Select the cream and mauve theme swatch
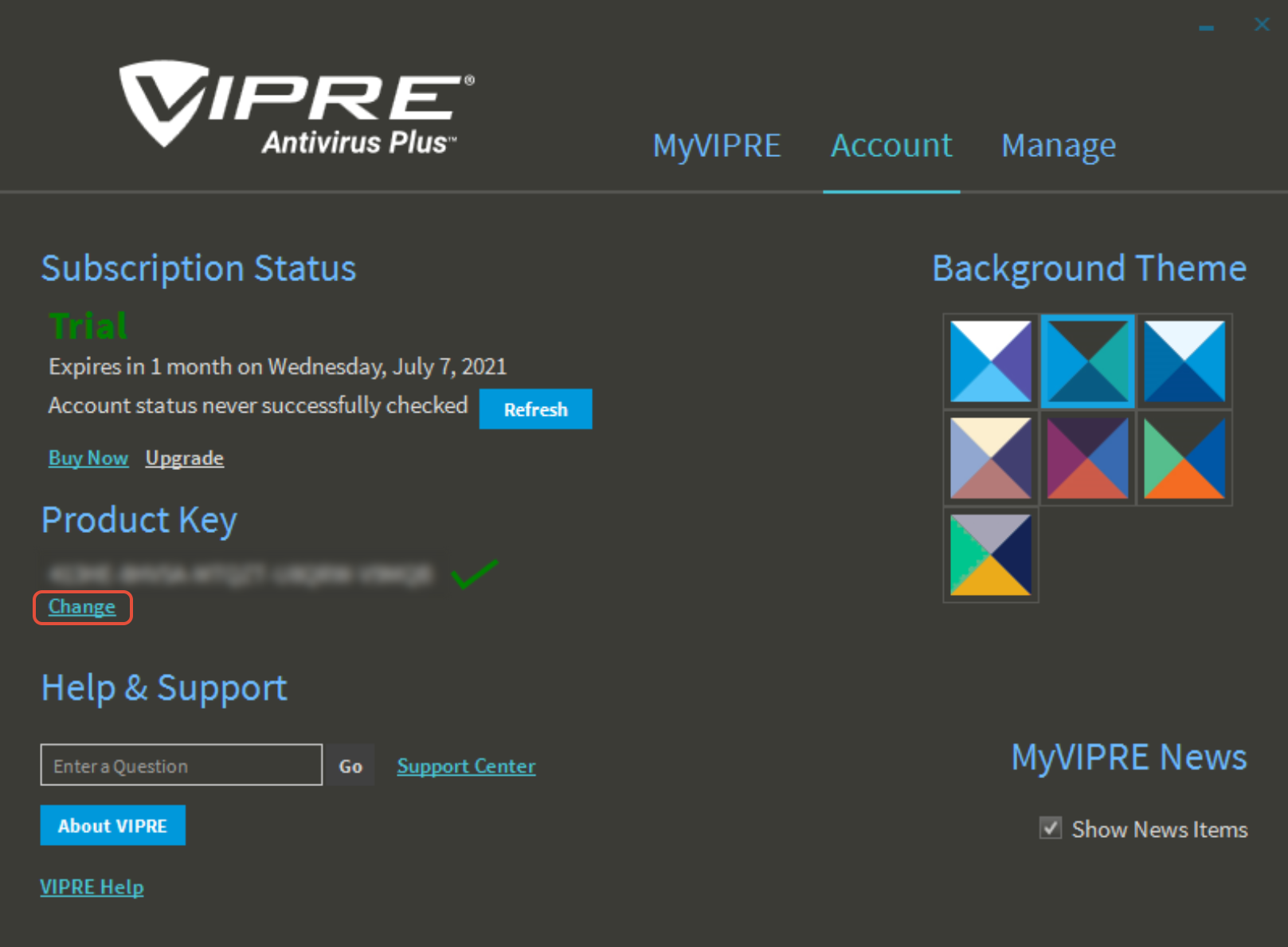This screenshot has height=947, width=1288. pyautogui.click(x=990, y=458)
